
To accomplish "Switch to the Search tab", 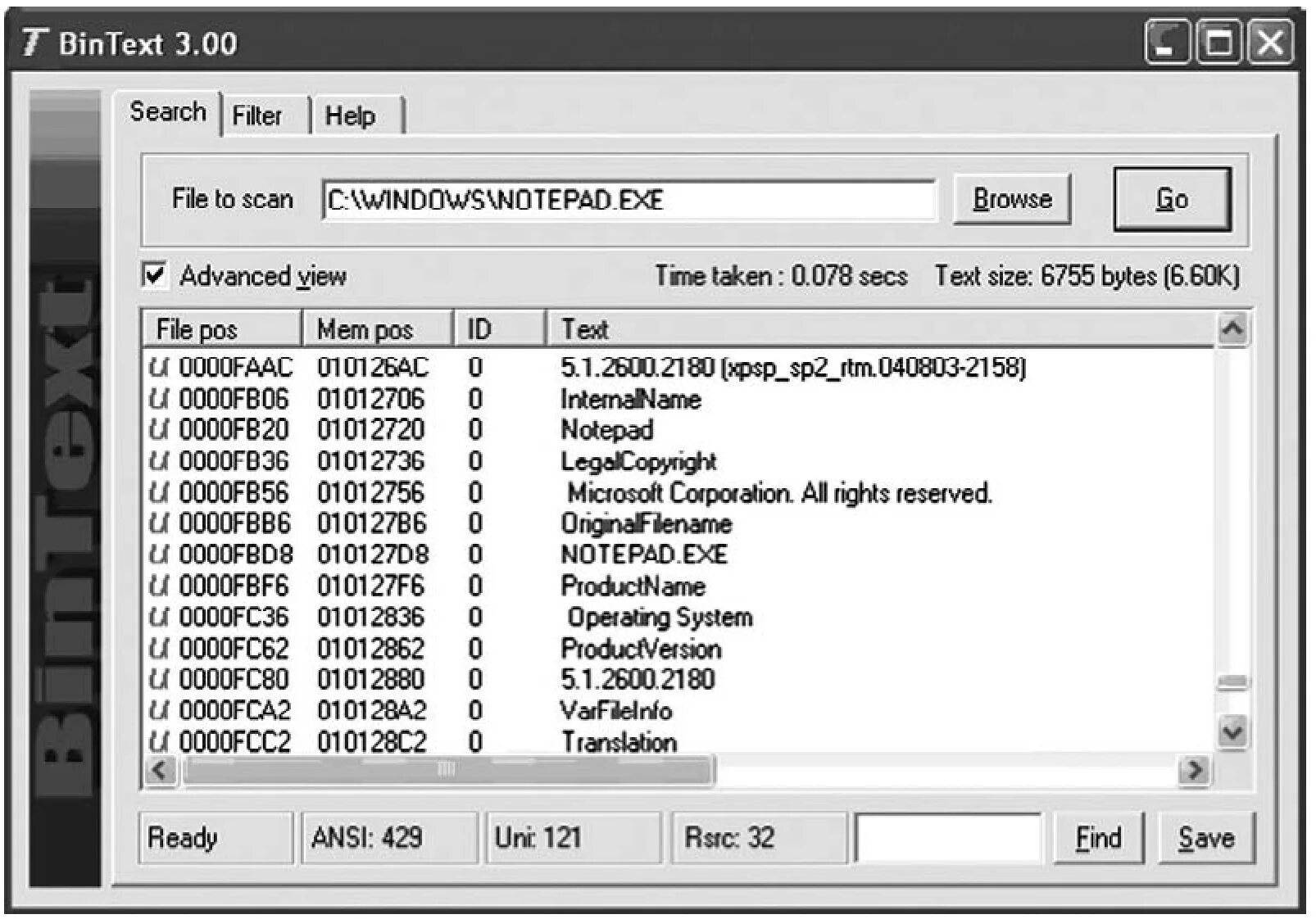I will (x=168, y=111).
